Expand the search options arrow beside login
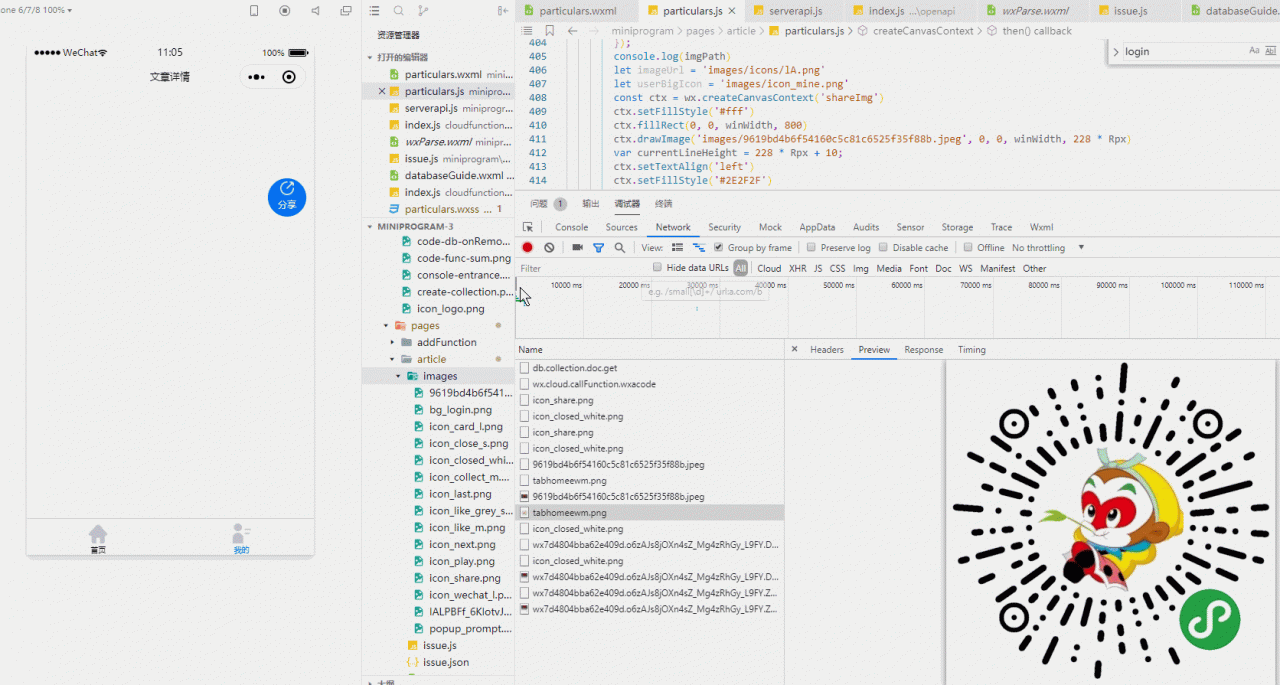The width and height of the screenshot is (1280, 685). (x=1116, y=51)
